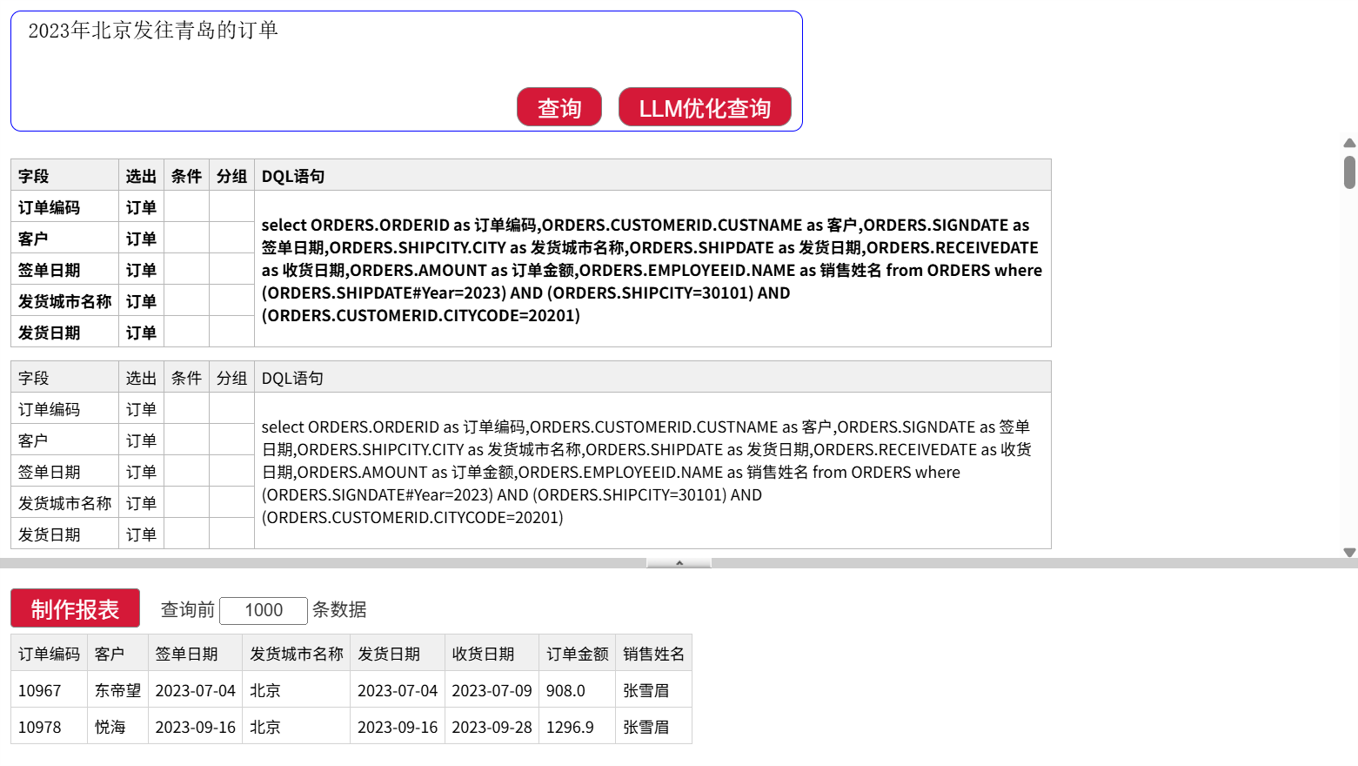The image size is (1358, 766).
Task: Click the vertical scrollbar thumb
Action: [1349, 172]
